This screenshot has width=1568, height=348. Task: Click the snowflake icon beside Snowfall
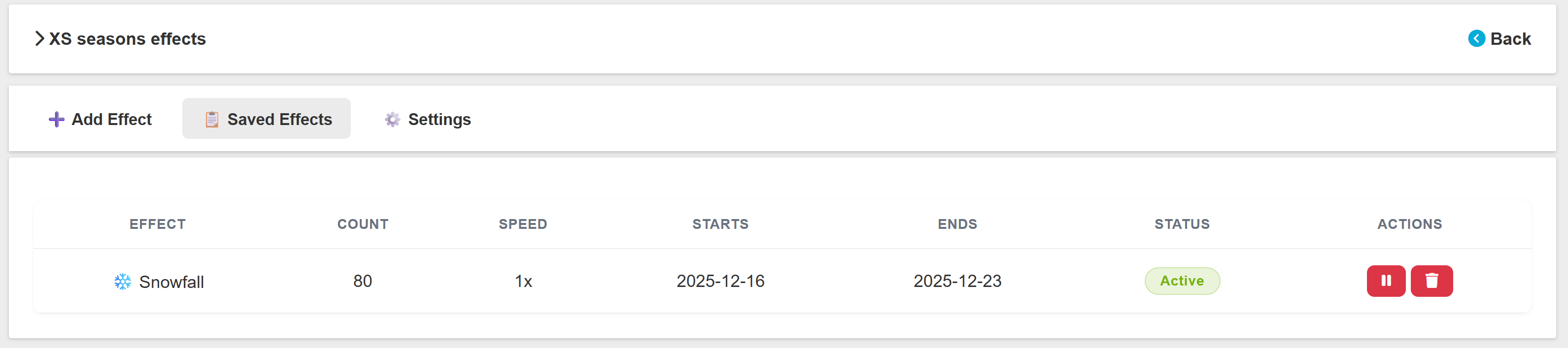[x=123, y=282]
